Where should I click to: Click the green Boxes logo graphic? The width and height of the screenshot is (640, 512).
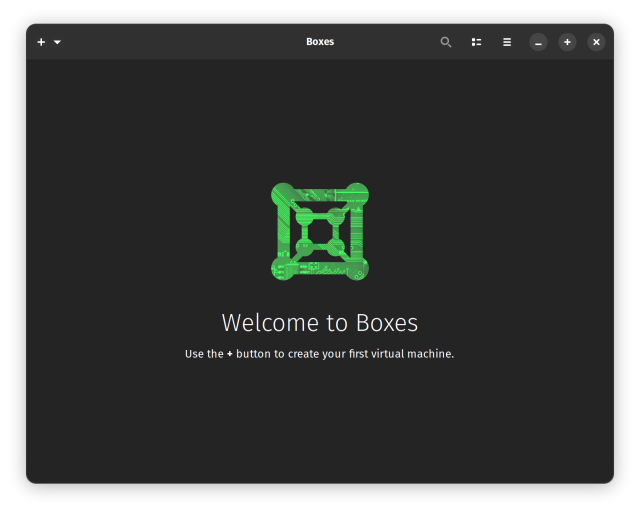pos(320,232)
